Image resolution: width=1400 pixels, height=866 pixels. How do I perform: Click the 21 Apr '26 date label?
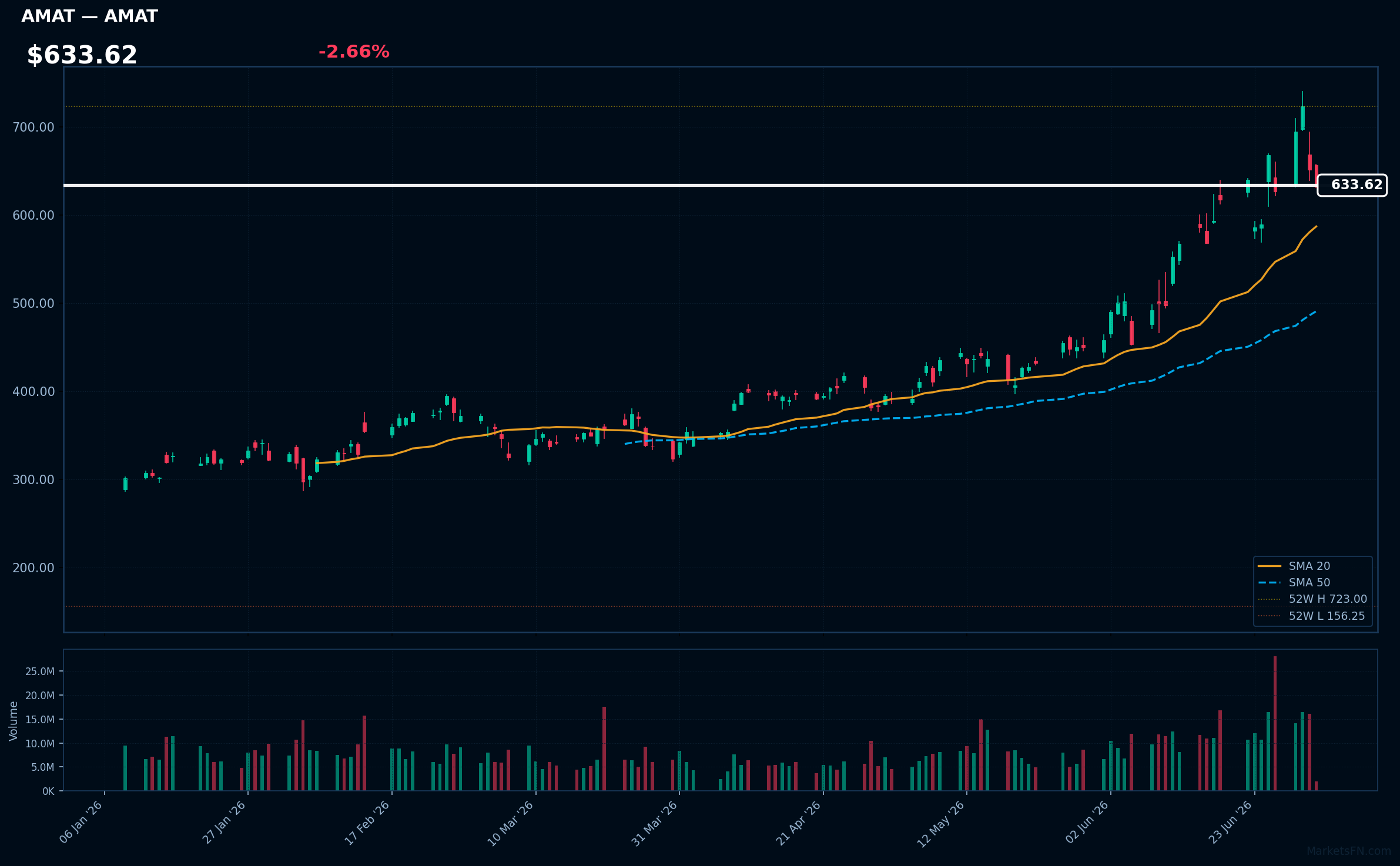pos(799,823)
